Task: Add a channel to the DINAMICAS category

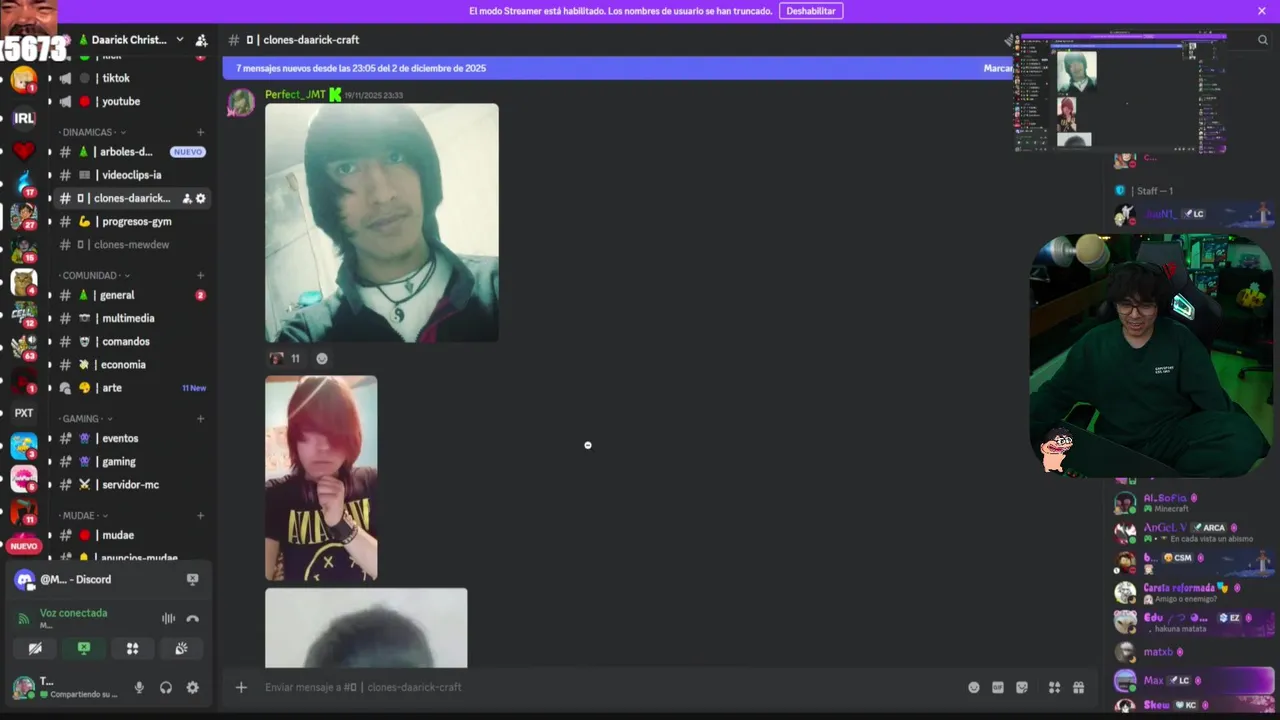Action: pos(200,132)
